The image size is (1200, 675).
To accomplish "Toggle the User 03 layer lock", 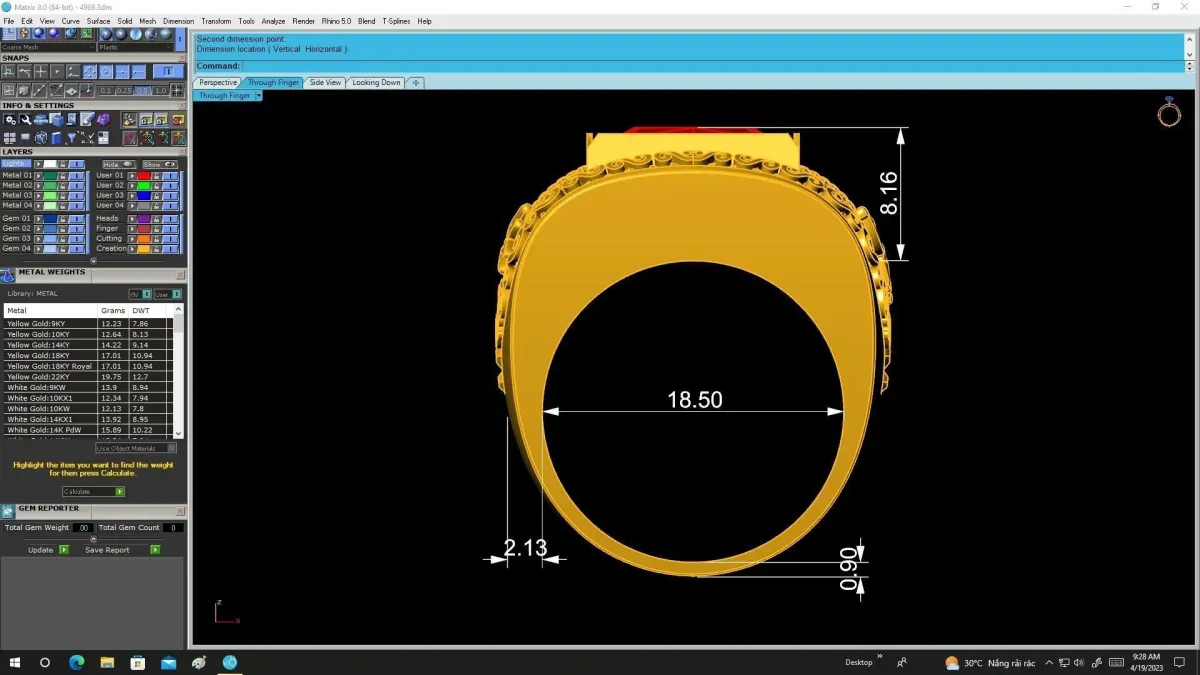I will 156,196.
